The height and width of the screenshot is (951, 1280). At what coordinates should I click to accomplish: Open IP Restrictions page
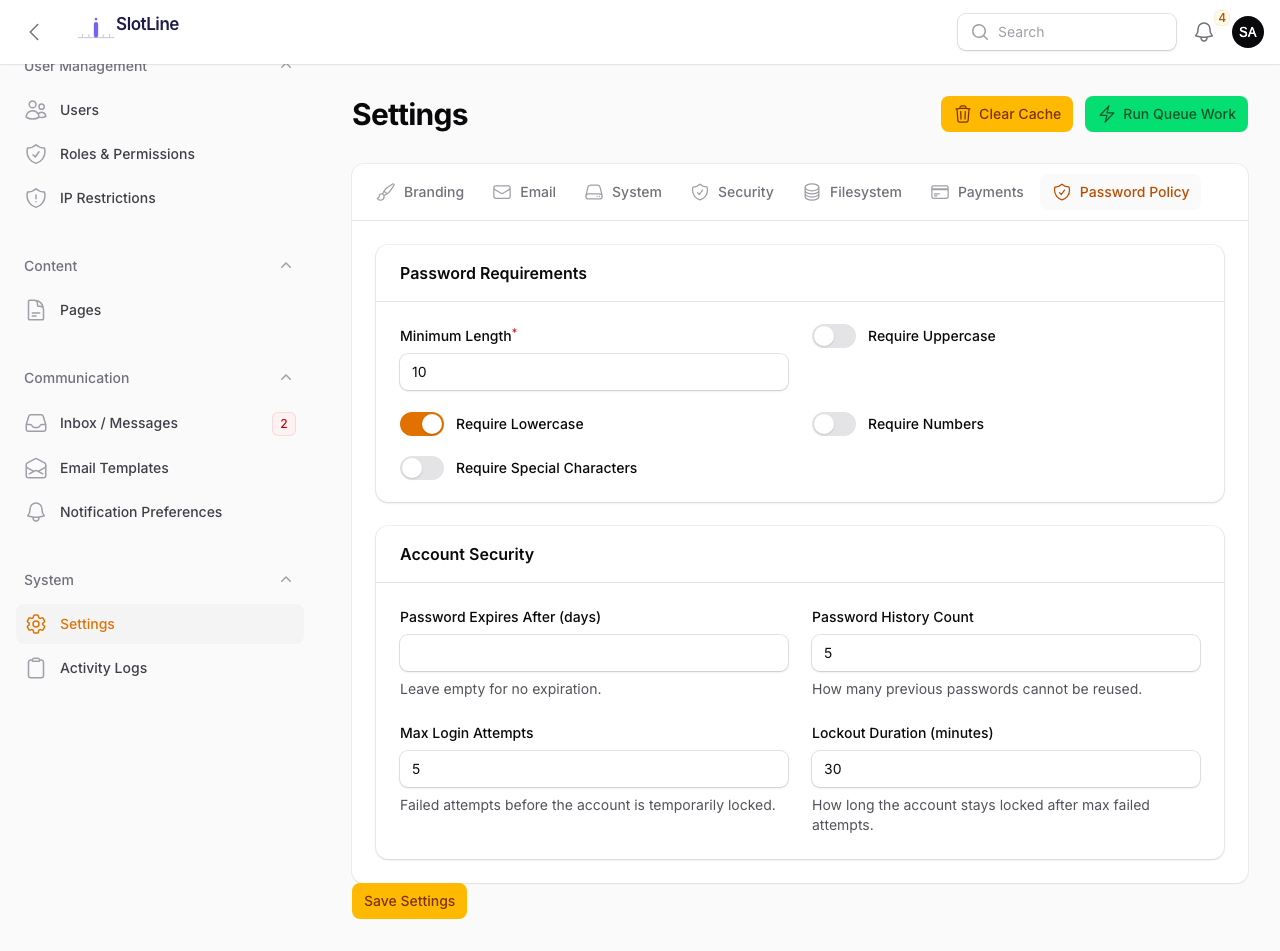pos(160,198)
